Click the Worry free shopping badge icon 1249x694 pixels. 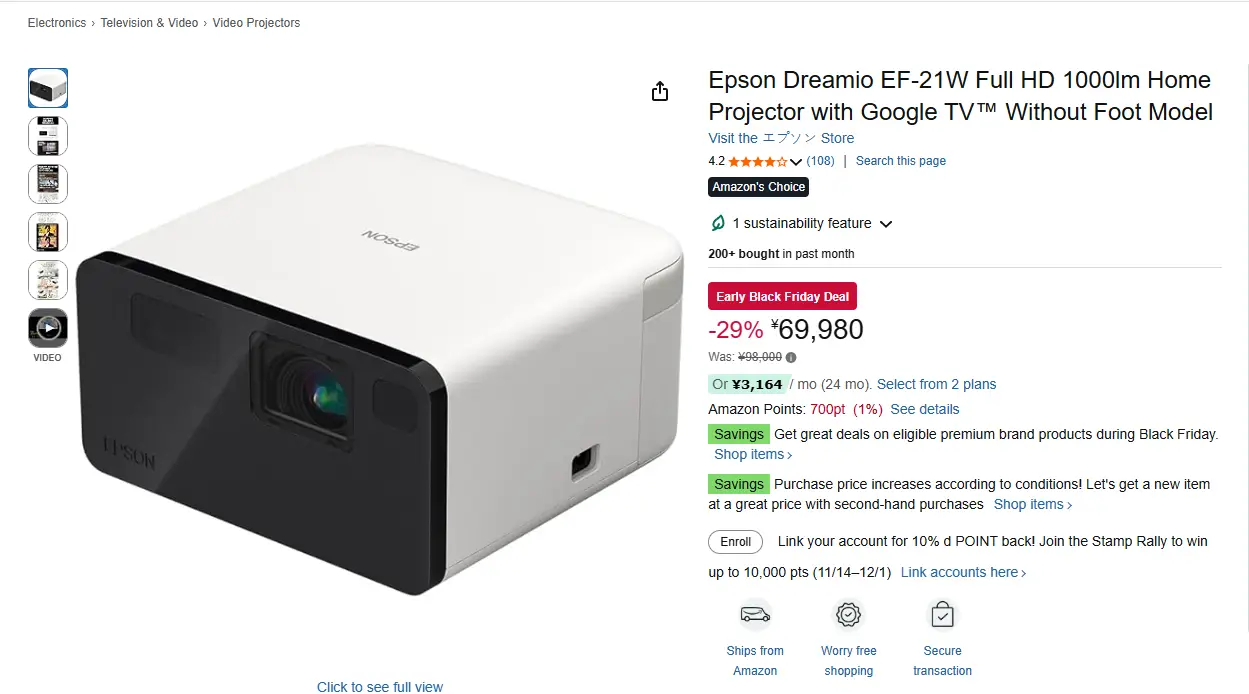tap(849, 614)
